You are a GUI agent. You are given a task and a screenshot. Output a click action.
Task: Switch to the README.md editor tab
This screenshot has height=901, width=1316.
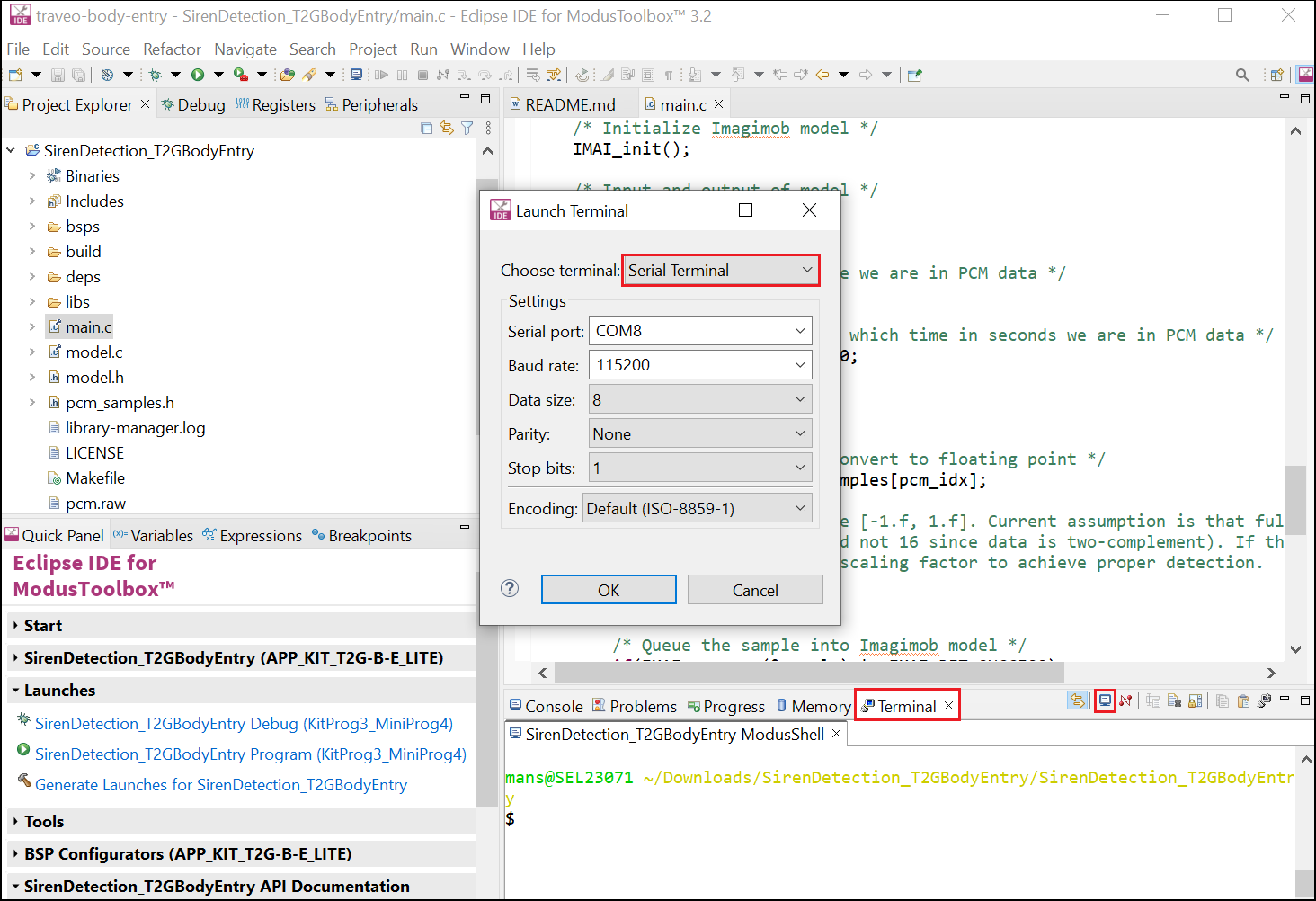[570, 104]
